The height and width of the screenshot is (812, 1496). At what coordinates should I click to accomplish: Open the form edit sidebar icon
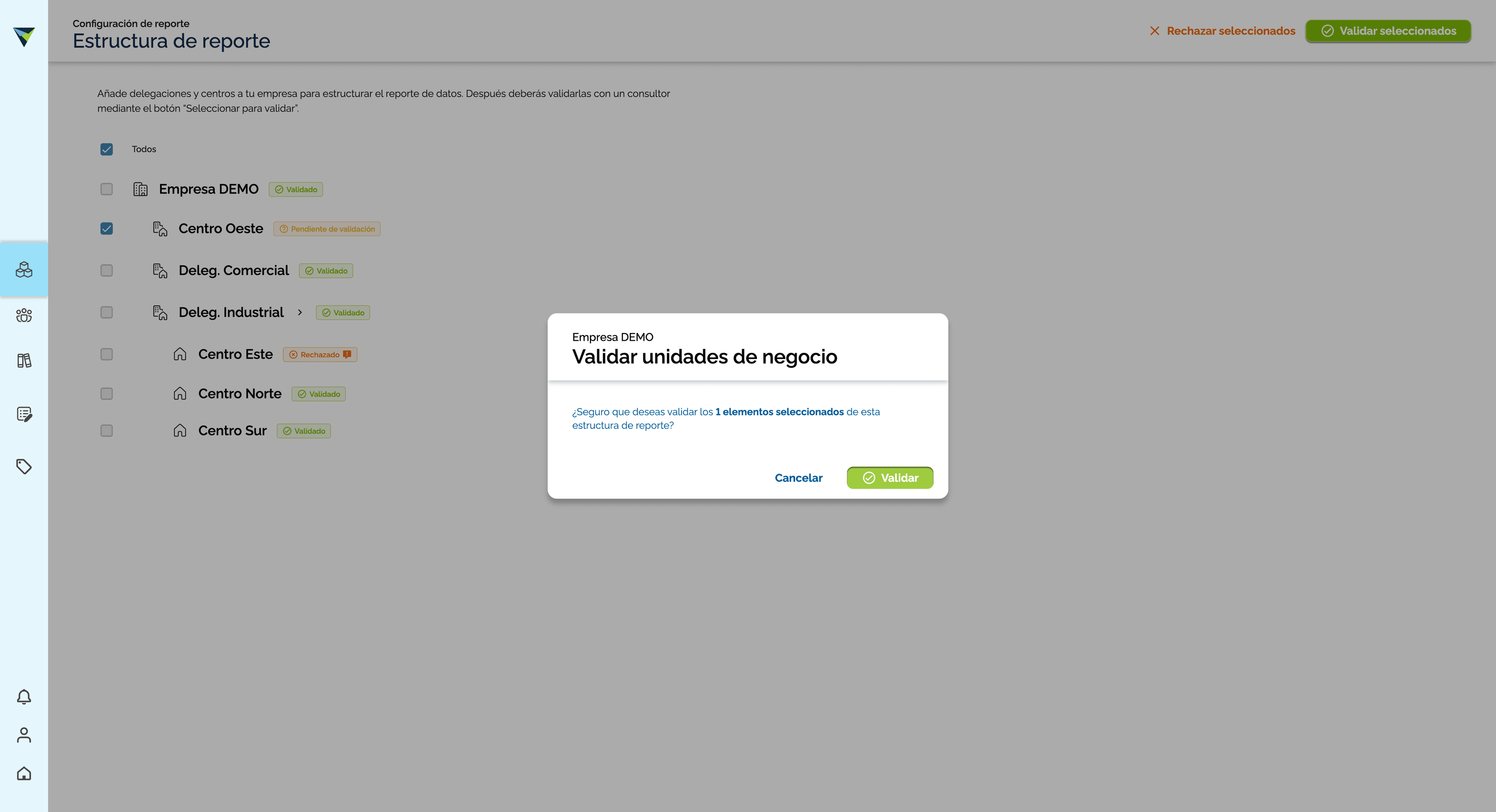pyautogui.click(x=24, y=414)
